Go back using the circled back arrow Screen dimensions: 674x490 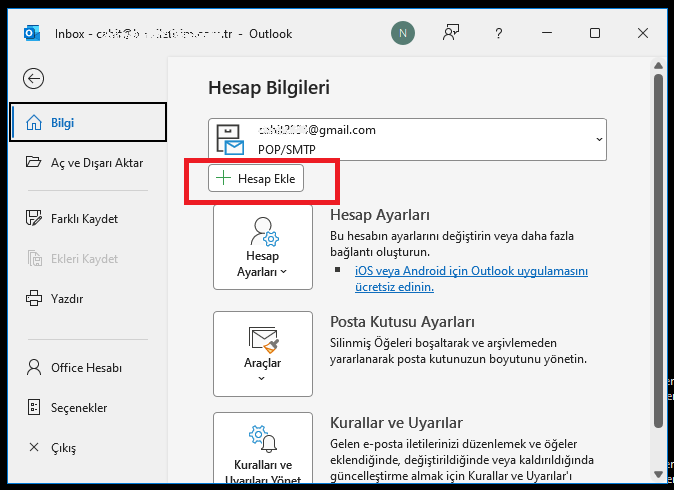34,79
